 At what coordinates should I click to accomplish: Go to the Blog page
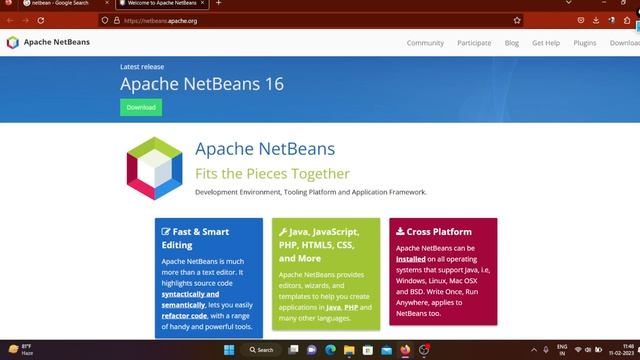tap(511, 43)
